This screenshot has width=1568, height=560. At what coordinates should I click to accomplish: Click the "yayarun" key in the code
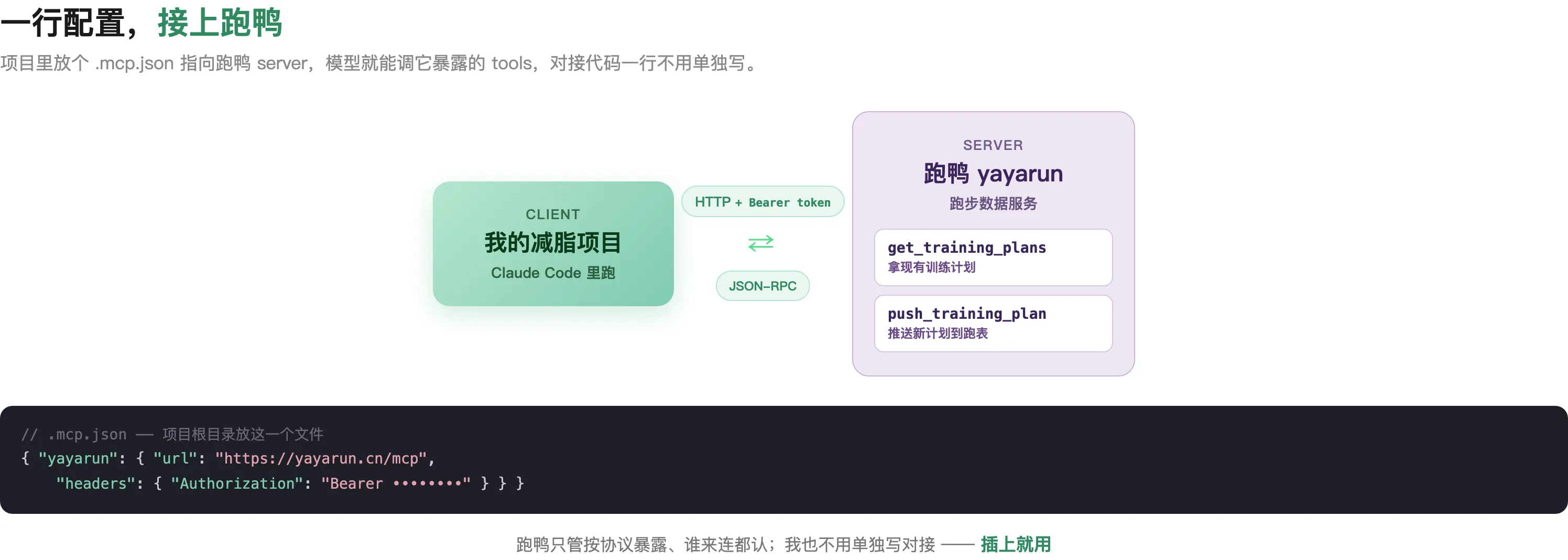[x=78, y=458]
